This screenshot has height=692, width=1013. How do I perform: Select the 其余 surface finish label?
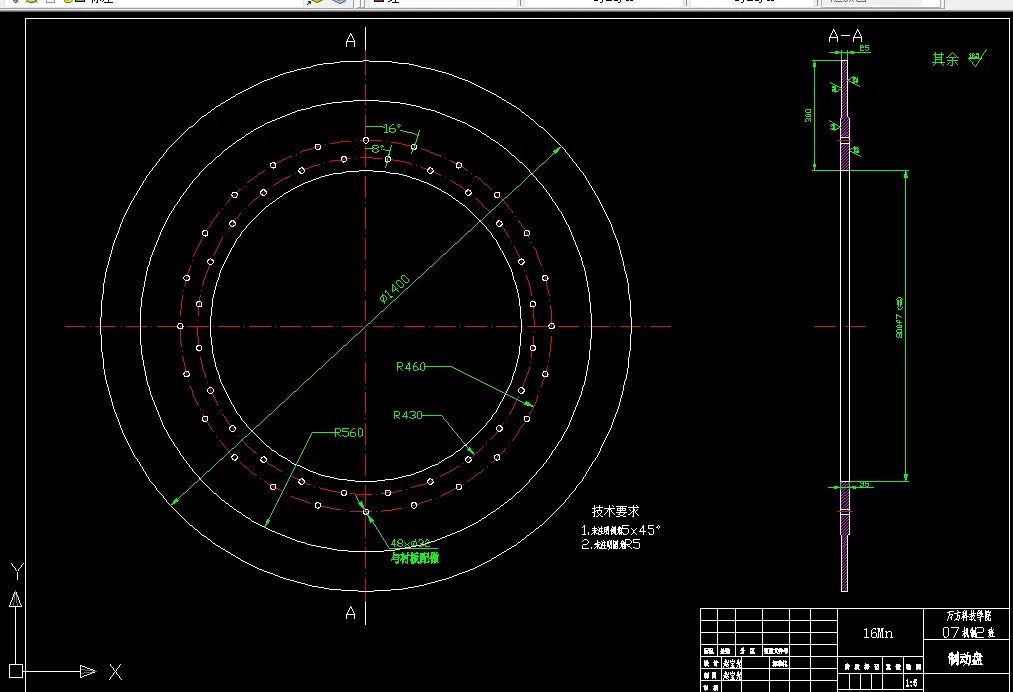[945, 59]
